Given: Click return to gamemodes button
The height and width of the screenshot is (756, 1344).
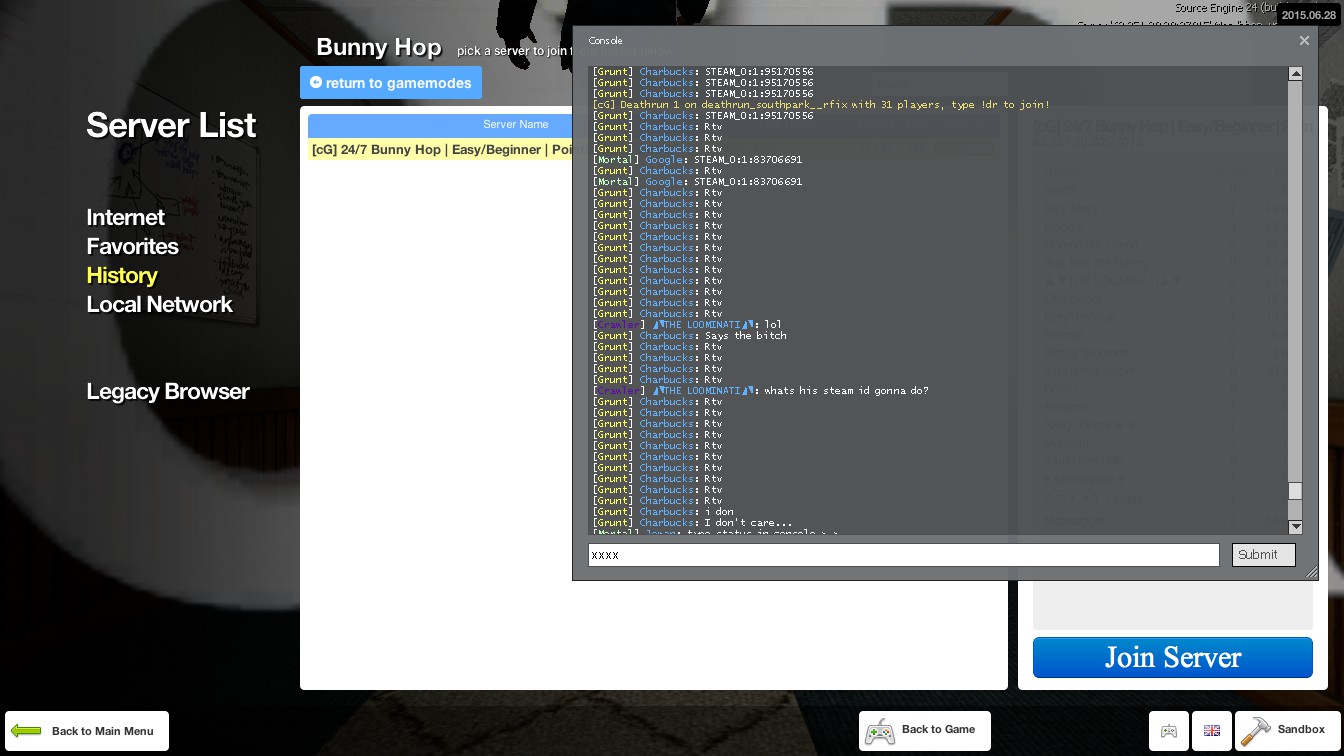Looking at the screenshot, I should click(x=391, y=83).
